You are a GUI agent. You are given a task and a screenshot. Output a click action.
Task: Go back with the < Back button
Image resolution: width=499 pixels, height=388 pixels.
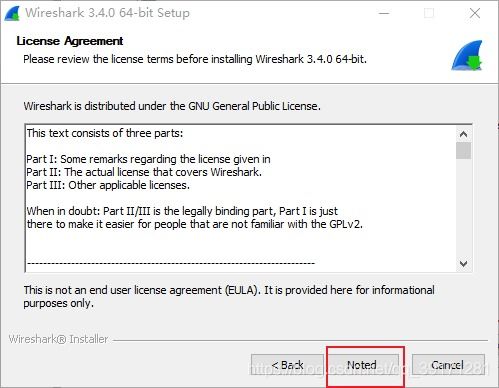287,365
